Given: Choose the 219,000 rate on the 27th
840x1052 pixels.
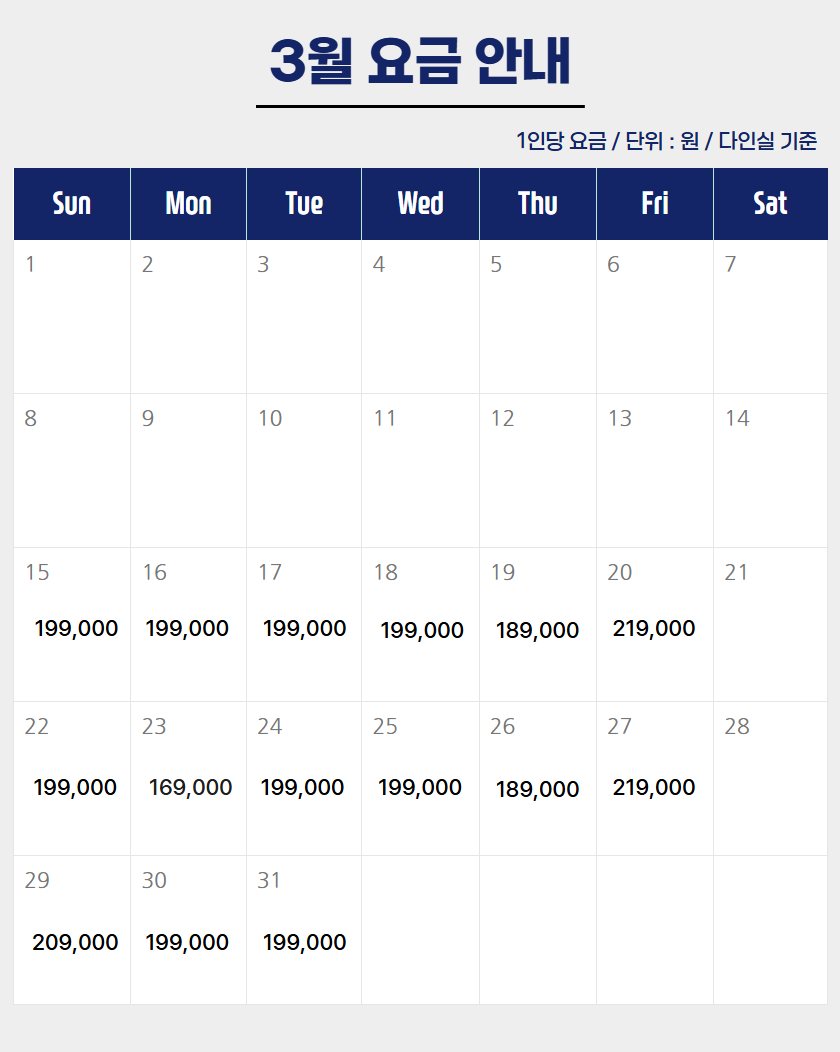Looking at the screenshot, I should click(x=654, y=787).
